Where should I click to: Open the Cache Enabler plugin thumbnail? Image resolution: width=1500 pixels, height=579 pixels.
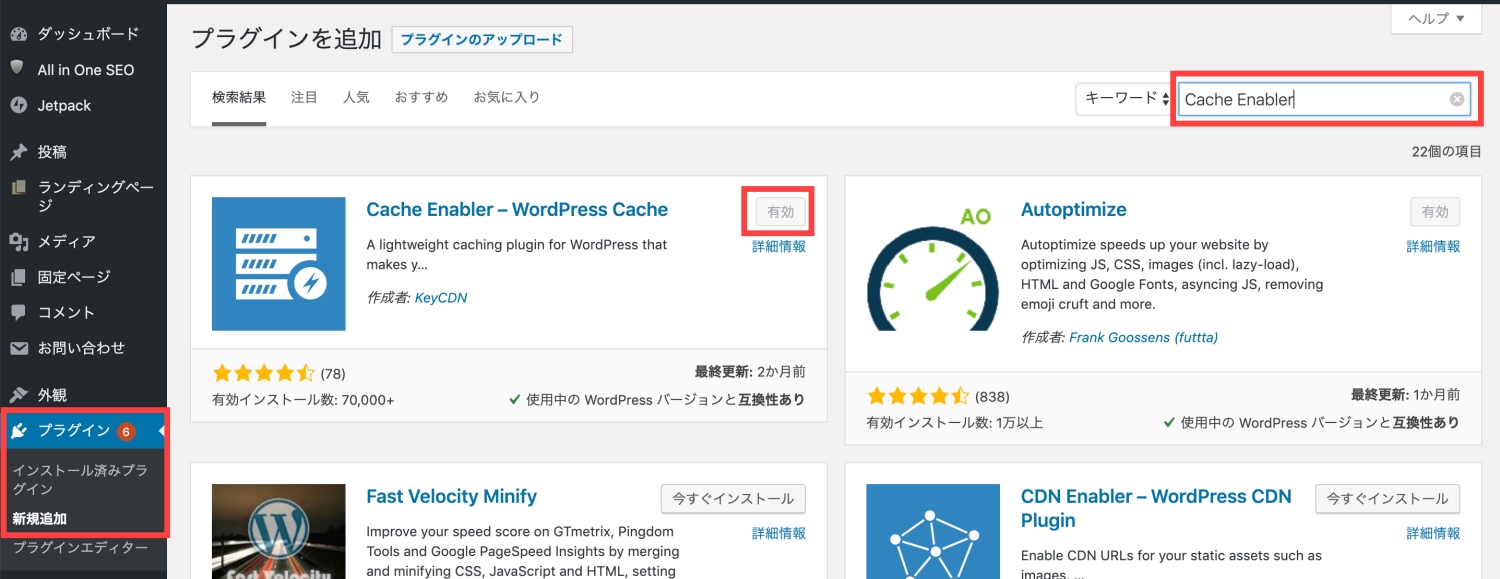pyautogui.click(x=279, y=263)
